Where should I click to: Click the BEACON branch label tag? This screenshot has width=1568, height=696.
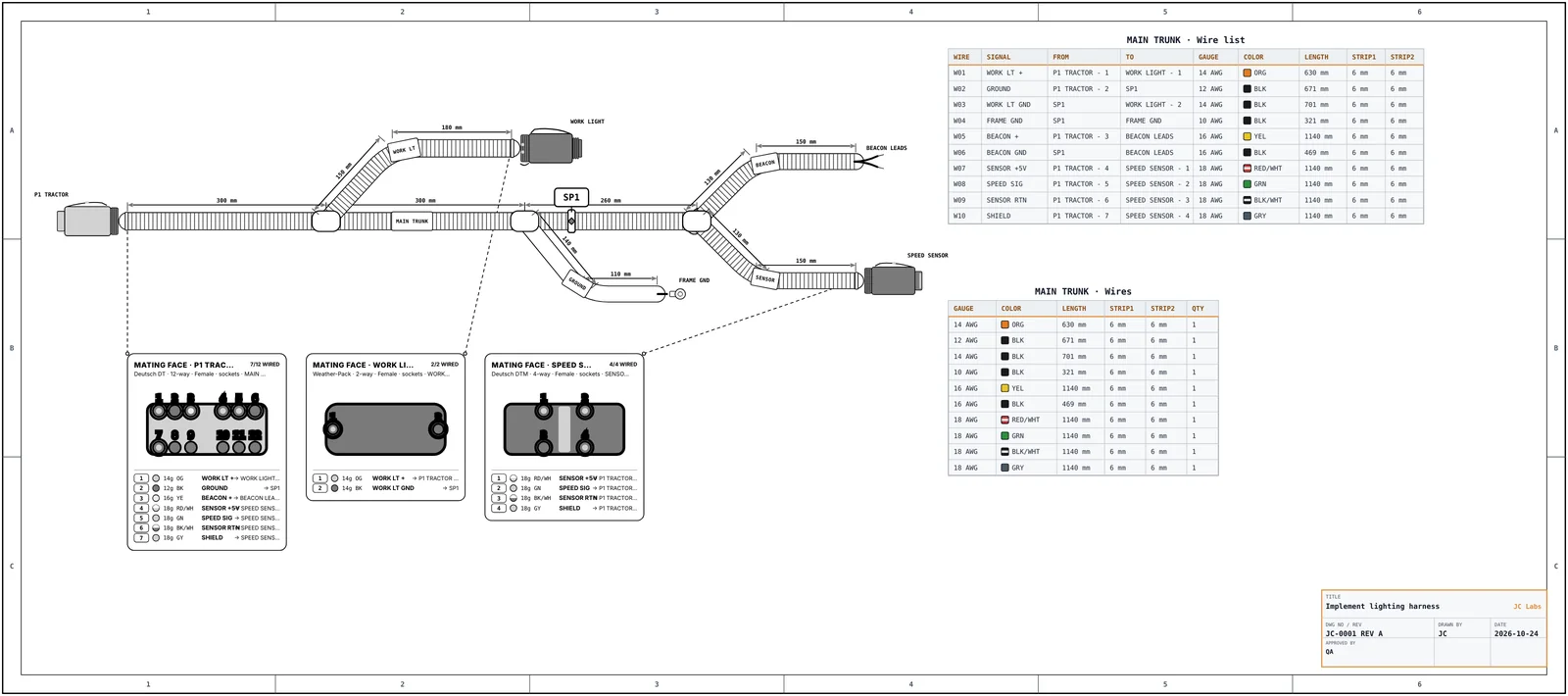coord(765,164)
